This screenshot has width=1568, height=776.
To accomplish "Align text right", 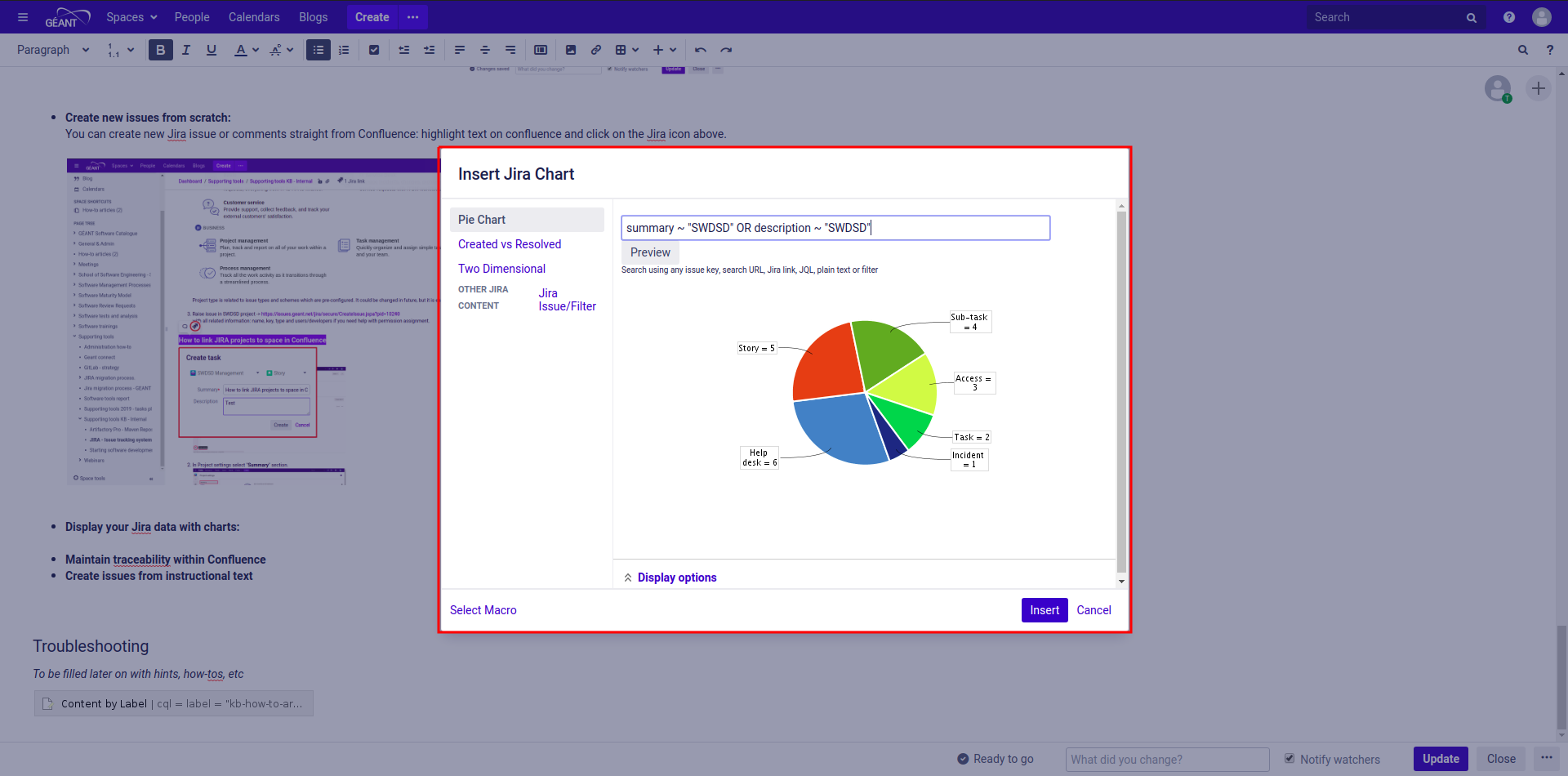I will pyautogui.click(x=510, y=50).
